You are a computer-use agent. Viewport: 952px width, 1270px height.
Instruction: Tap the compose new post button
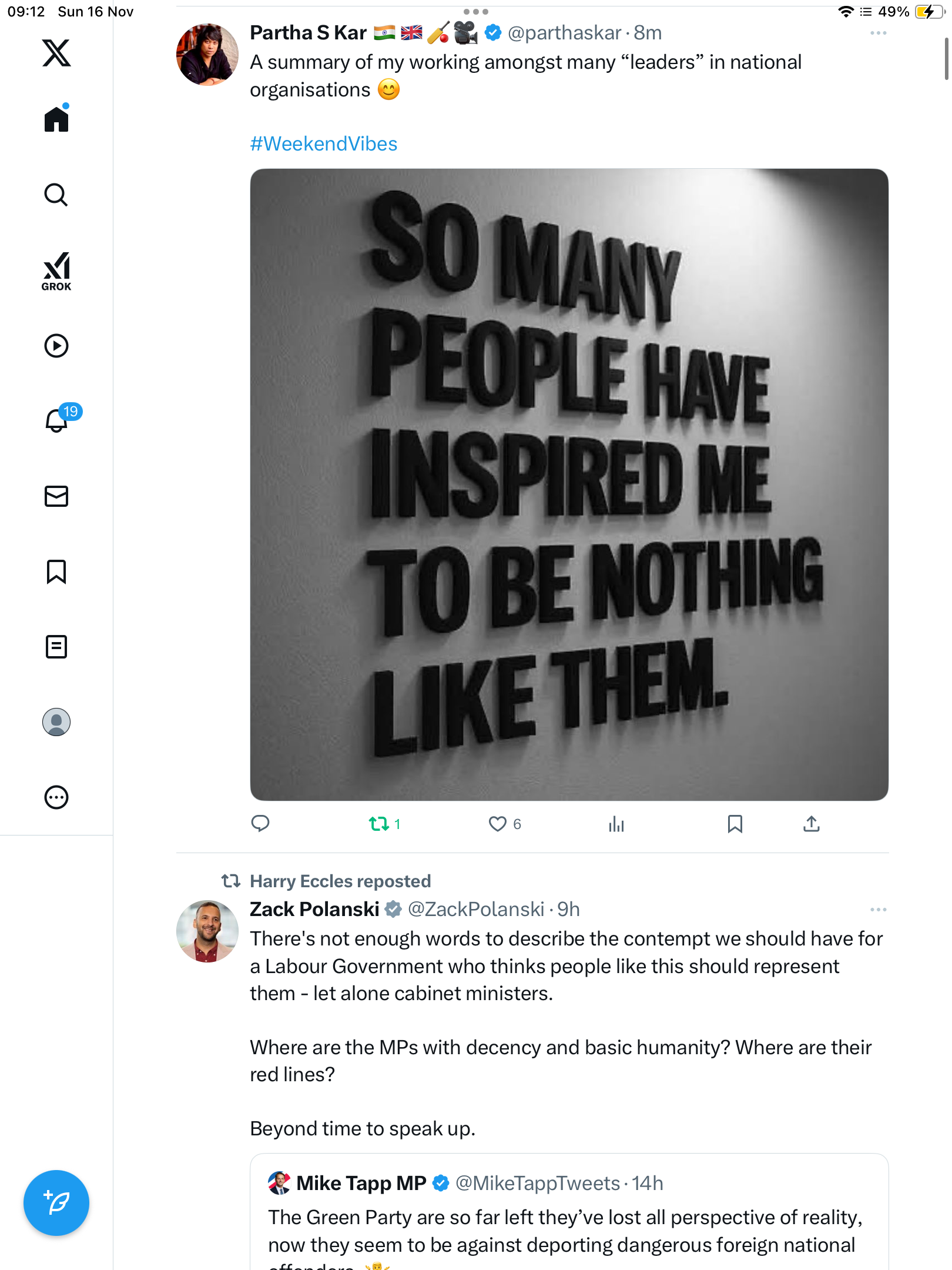tap(56, 1203)
